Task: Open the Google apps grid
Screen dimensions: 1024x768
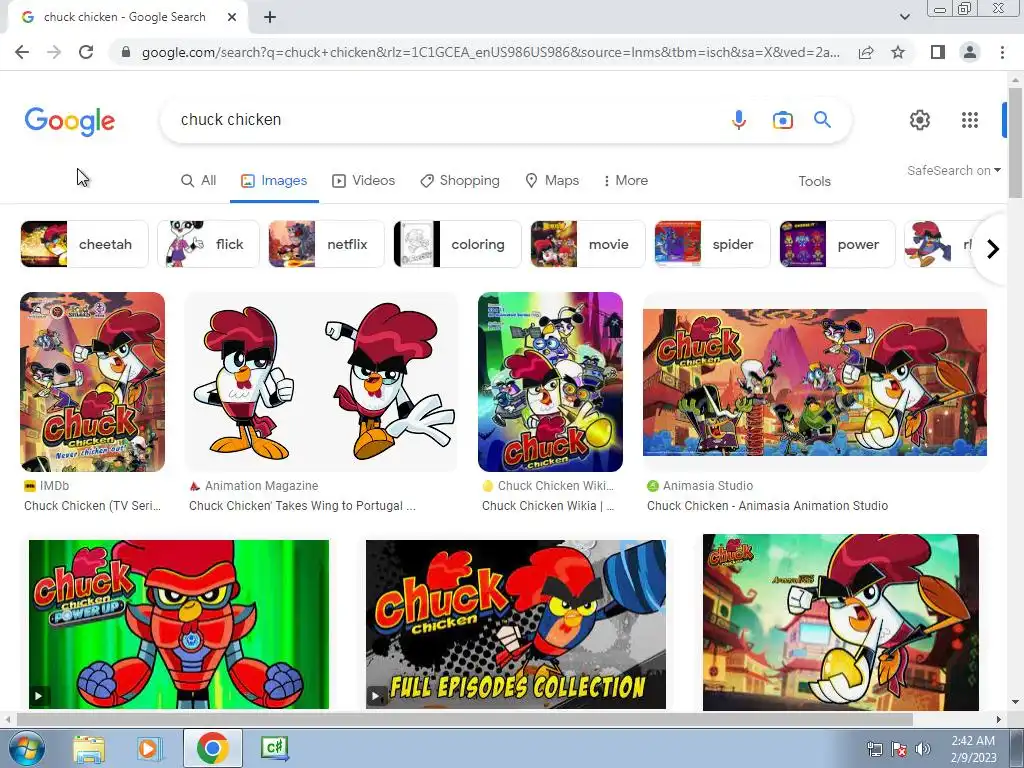Action: [x=970, y=120]
